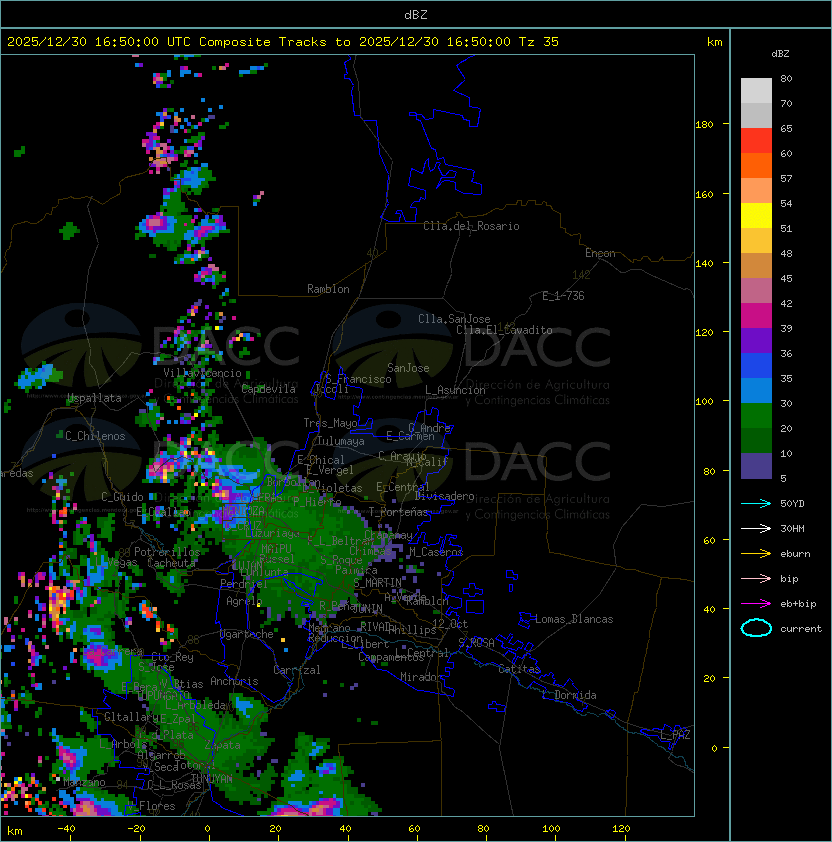
Task: Click the 100 km mark on bottom axis
Action: pyautogui.click(x=552, y=829)
